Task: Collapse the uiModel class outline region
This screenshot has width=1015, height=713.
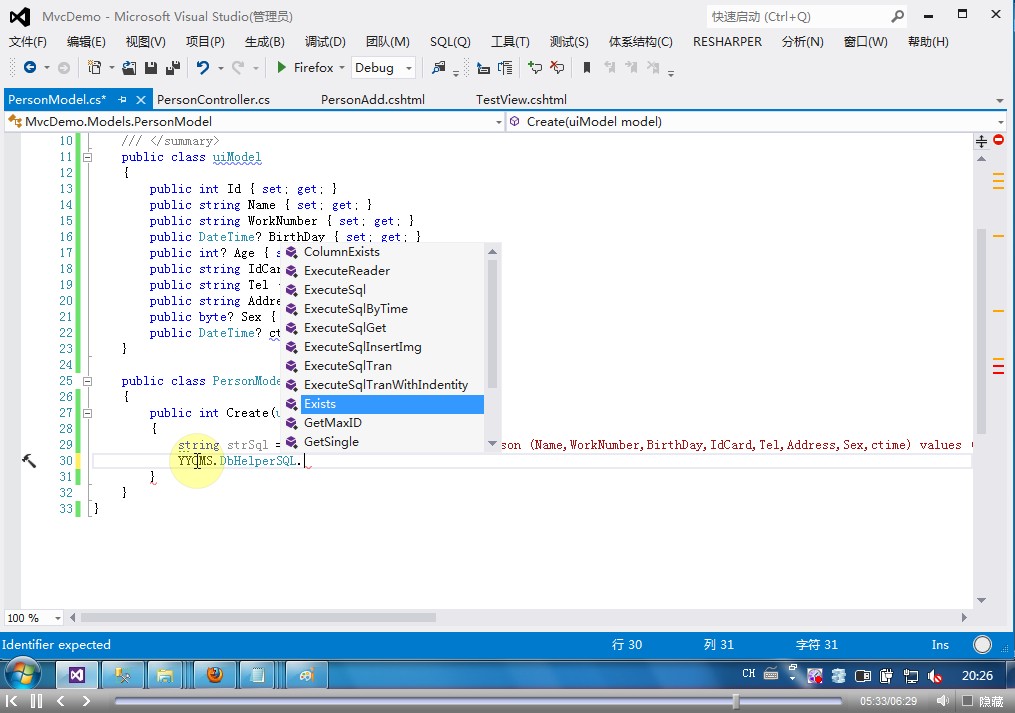Action: [88, 157]
